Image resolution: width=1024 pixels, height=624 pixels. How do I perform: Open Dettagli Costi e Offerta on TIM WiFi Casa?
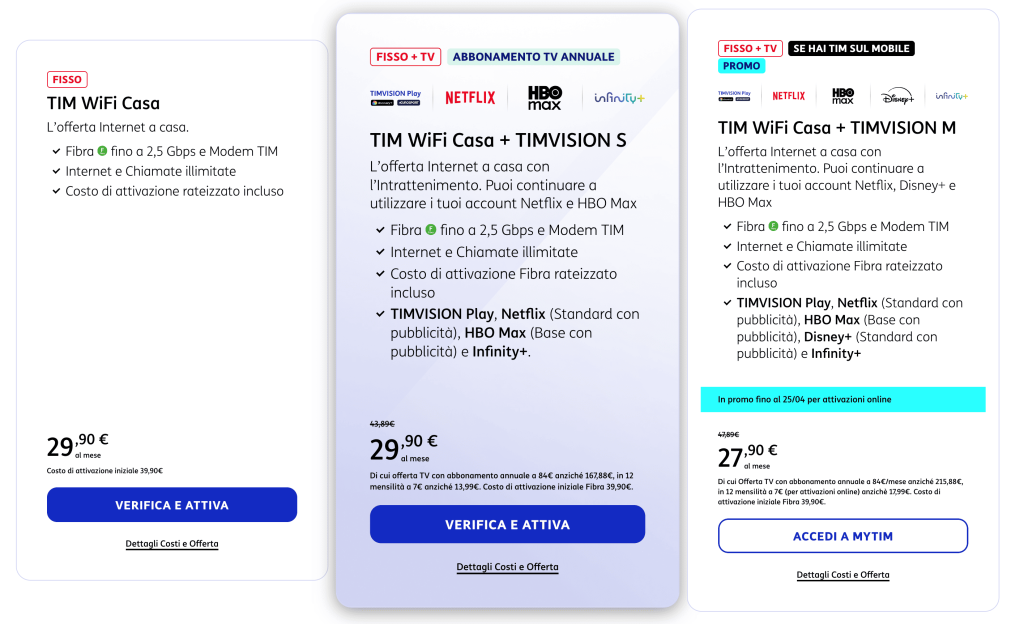coord(171,542)
